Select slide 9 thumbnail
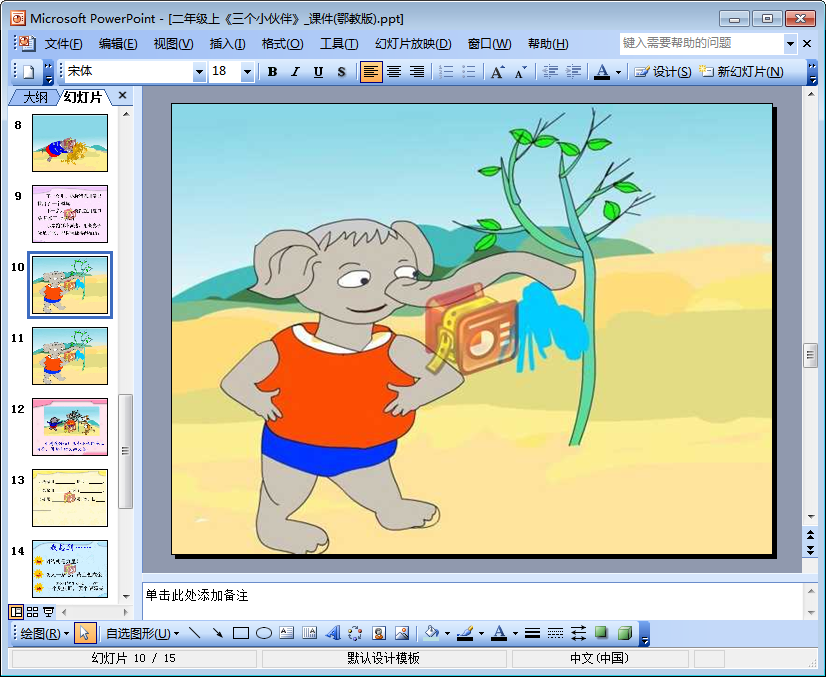Viewport: 826px width, 677px height. pyautogui.click(x=70, y=214)
